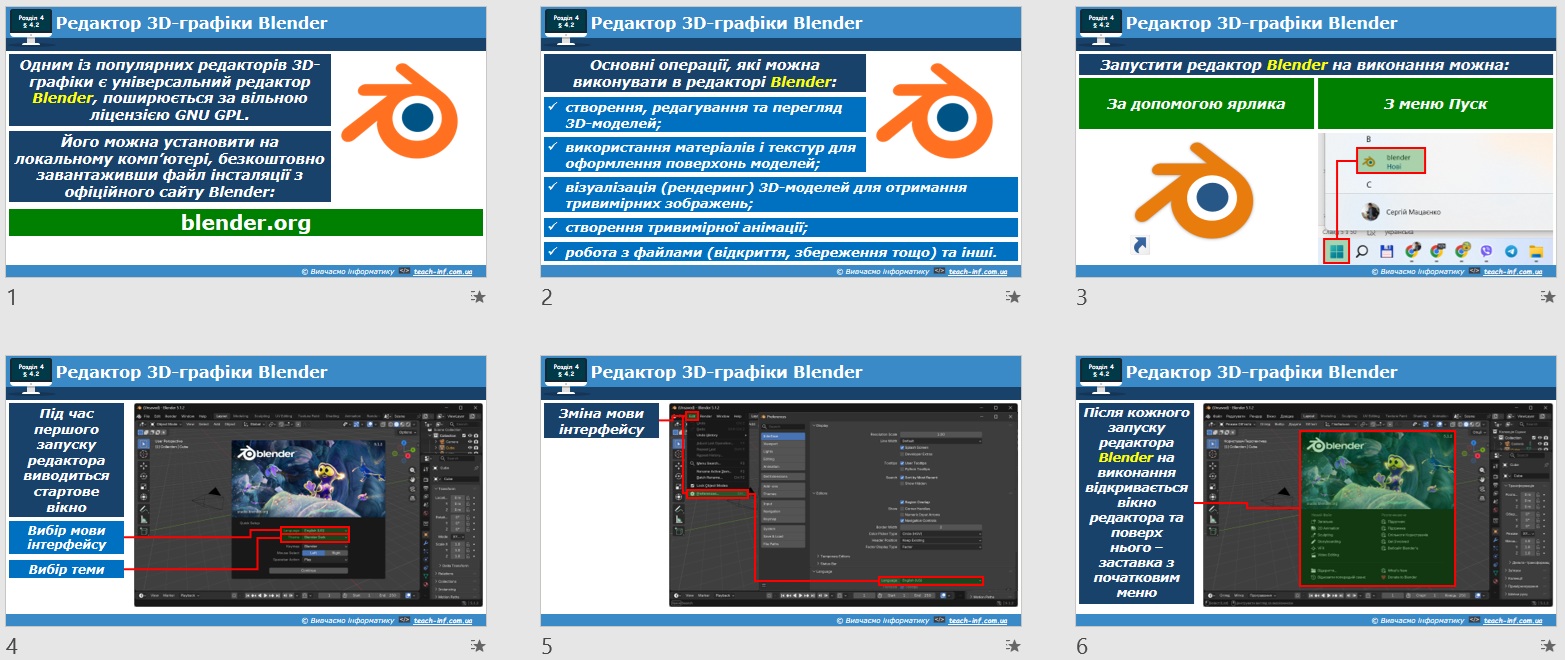Click the search magnifier icon in slide 3 taskbar

coord(1361,251)
